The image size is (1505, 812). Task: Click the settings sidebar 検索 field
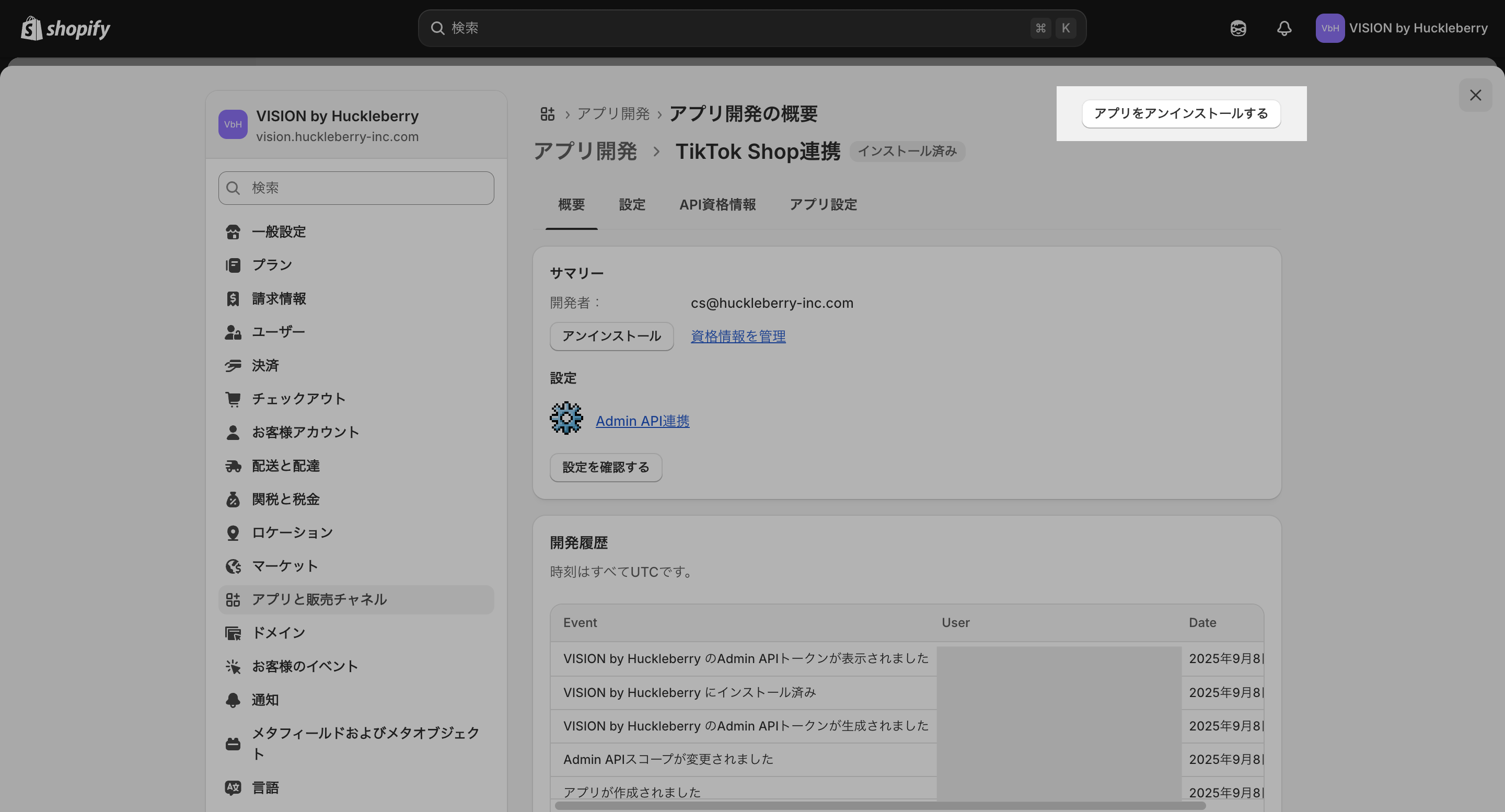pyautogui.click(x=356, y=188)
